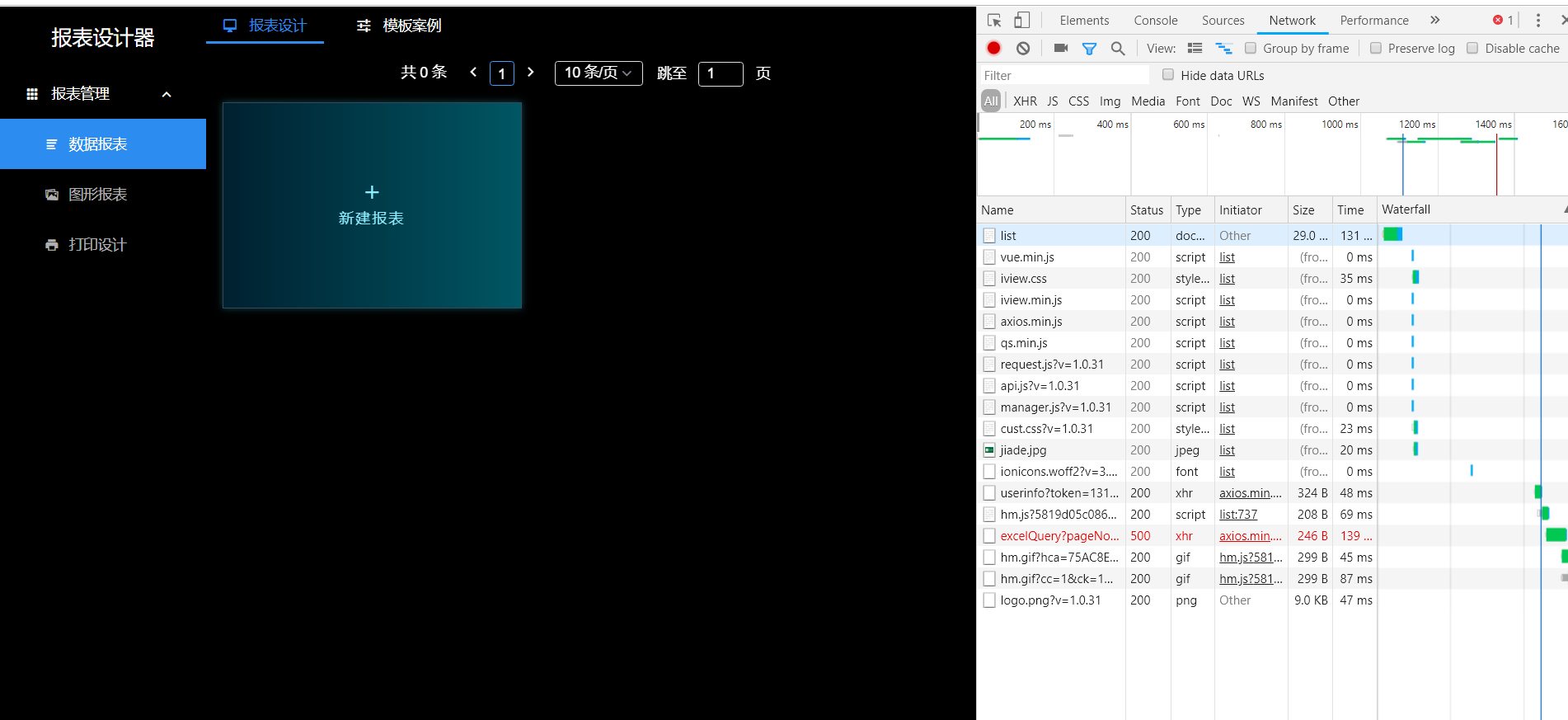Toggle the network filter funnel icon
Viewport: 1568px width, 720px height.
coord(1089,49)
